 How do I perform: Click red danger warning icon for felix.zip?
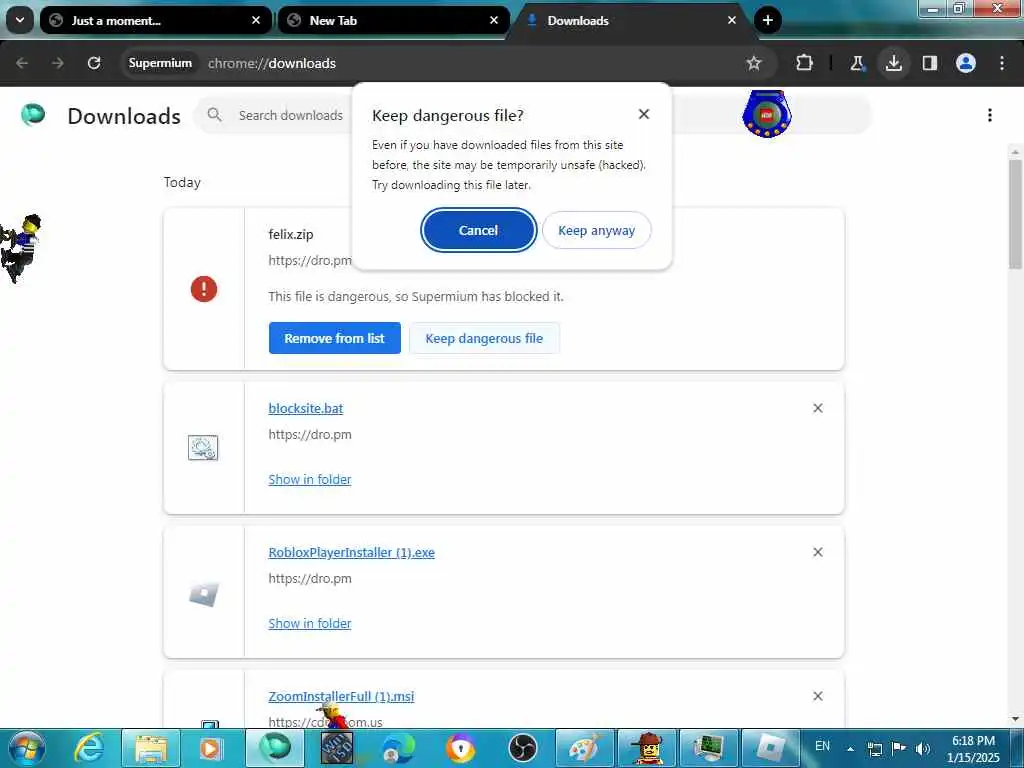pyautogui.click(x=204, y=289)
